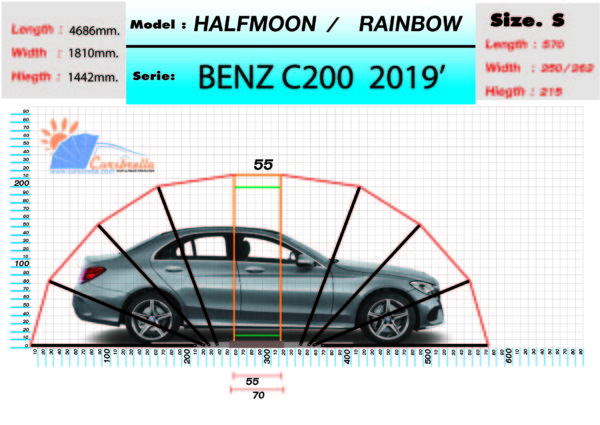Click the '400' mark on the horizontal scale
Viewport: 600px width, 425px height.
(x=347, y=356)
